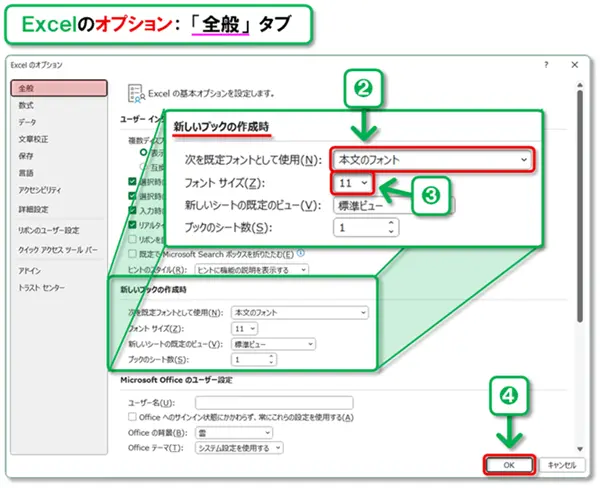Open small 標準ビュー dropdown in original dialog section
Screen dimensions: 600x488
point(273,344)
